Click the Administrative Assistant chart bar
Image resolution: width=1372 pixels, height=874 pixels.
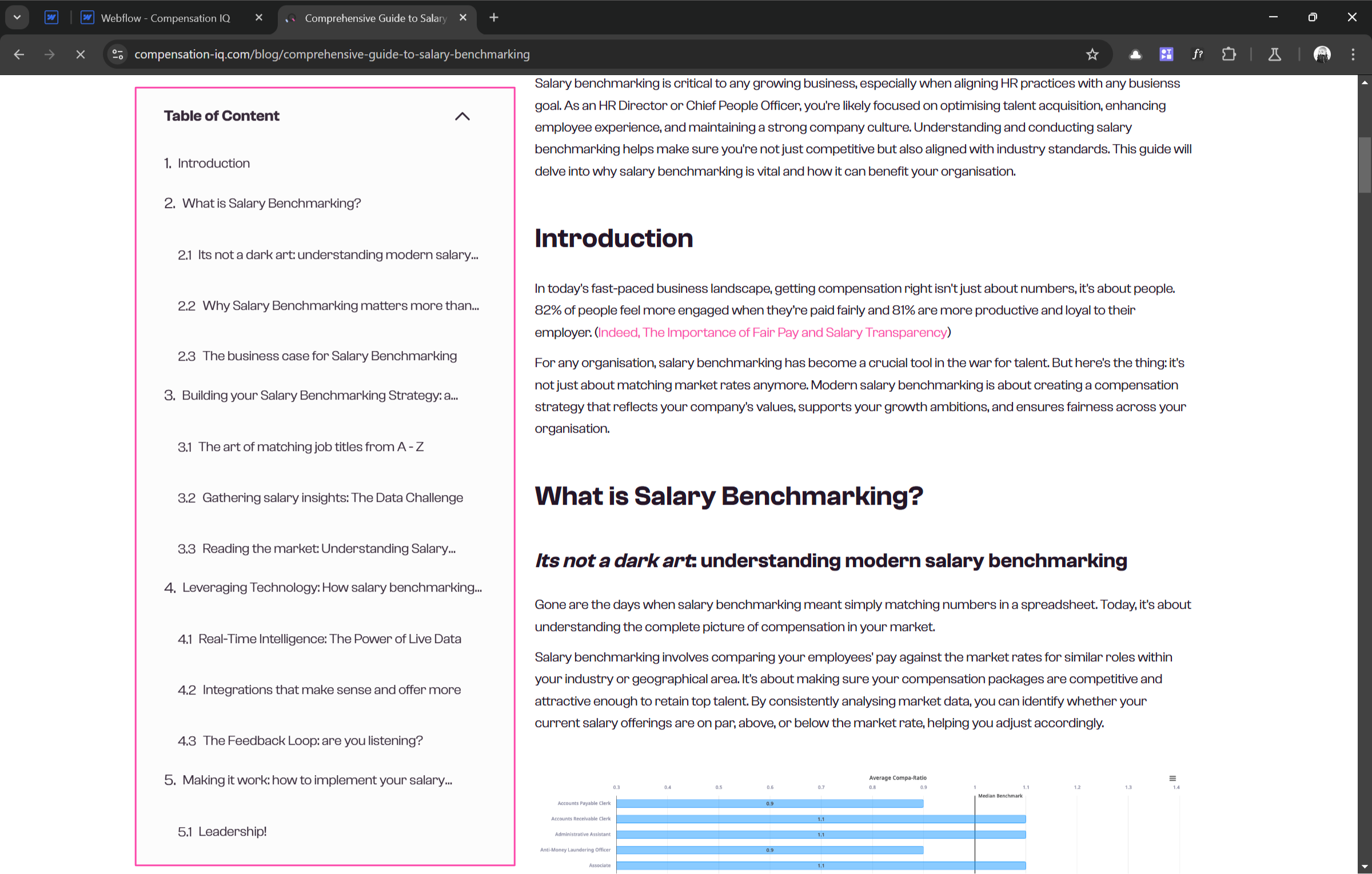pyautogui.click(x=821, y=835)
